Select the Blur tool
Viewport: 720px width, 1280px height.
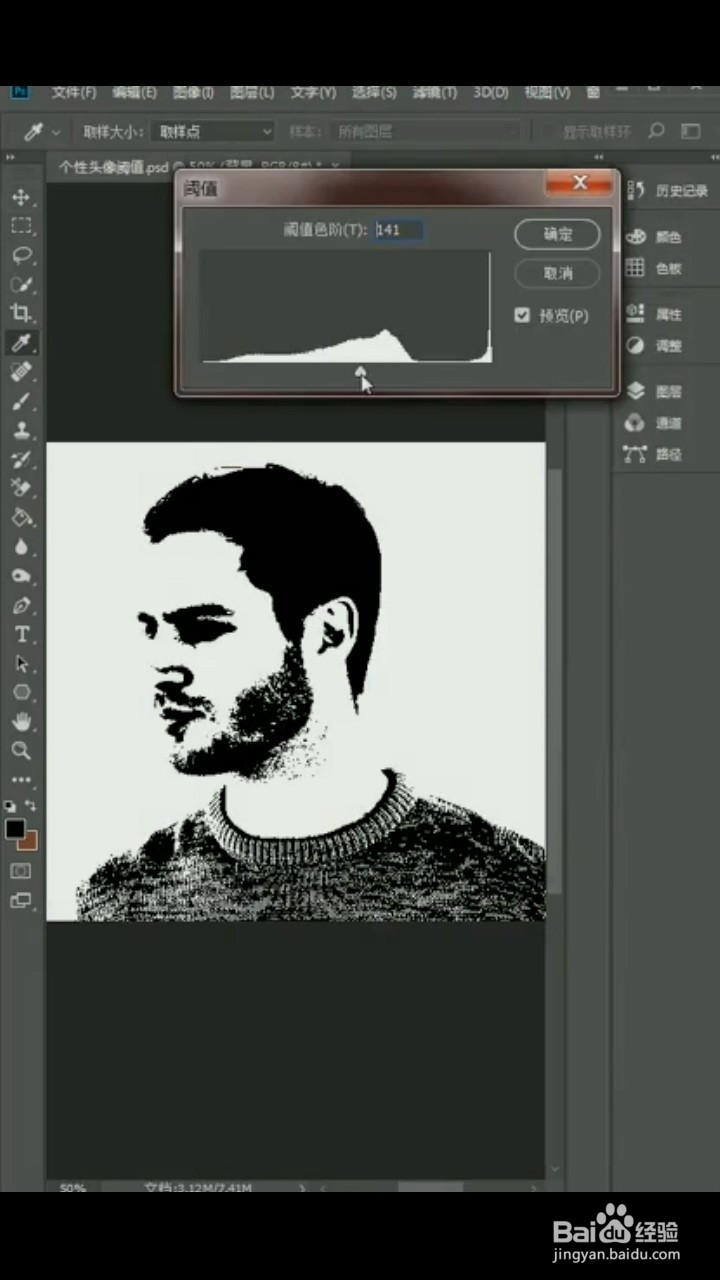pos(21,547)
